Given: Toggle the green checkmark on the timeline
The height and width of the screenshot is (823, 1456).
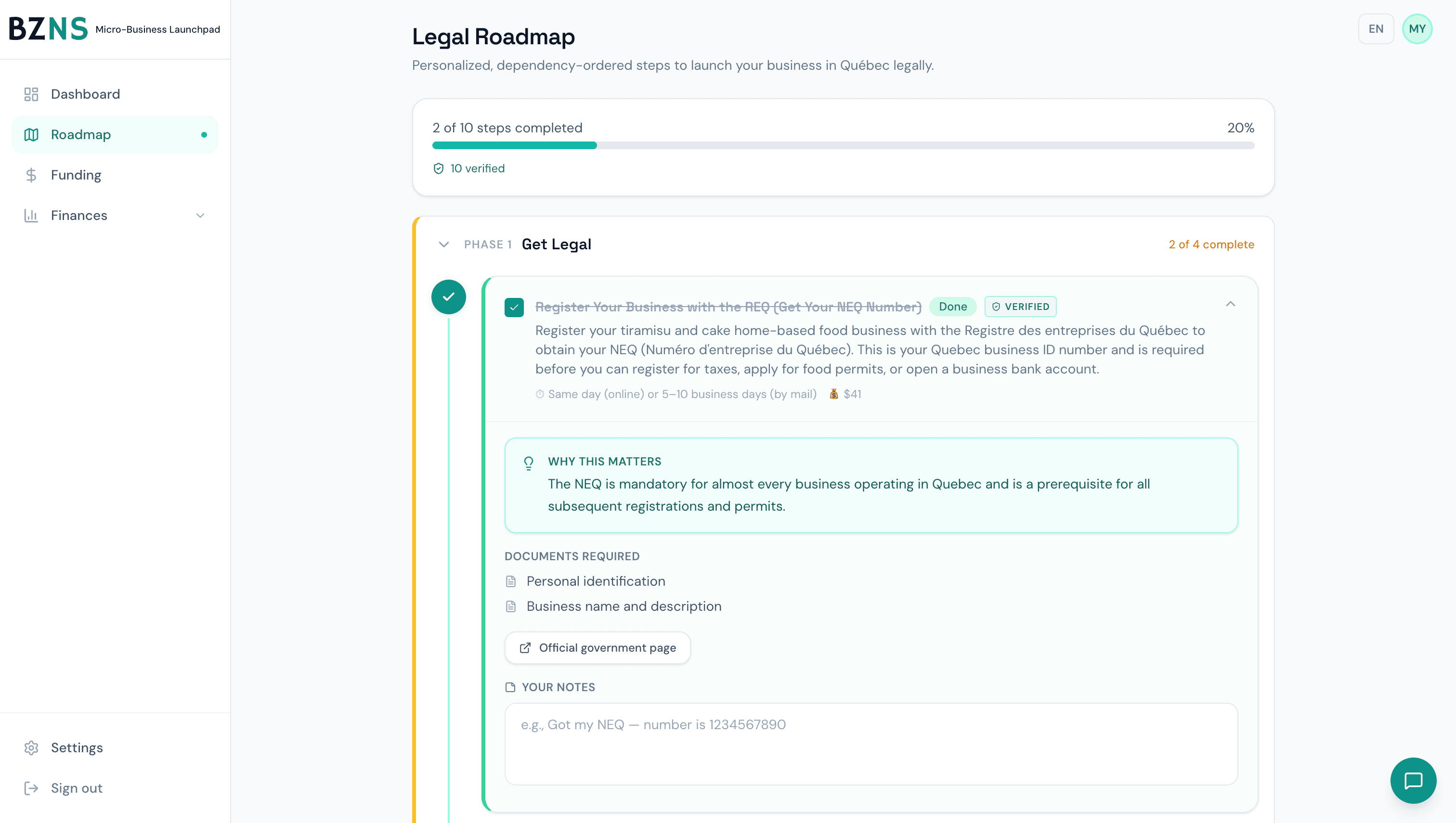Looking at the screenshot, I should (448, 297).
